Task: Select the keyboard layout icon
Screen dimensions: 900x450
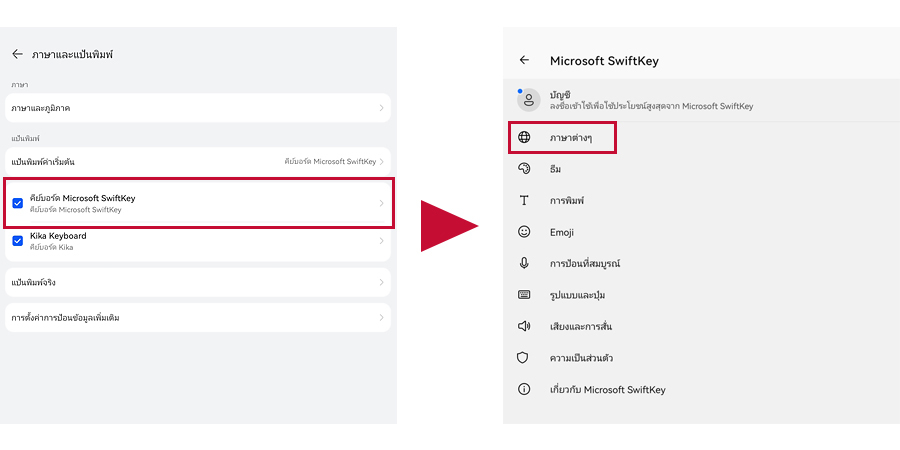Action: click(x=524, y=295)
